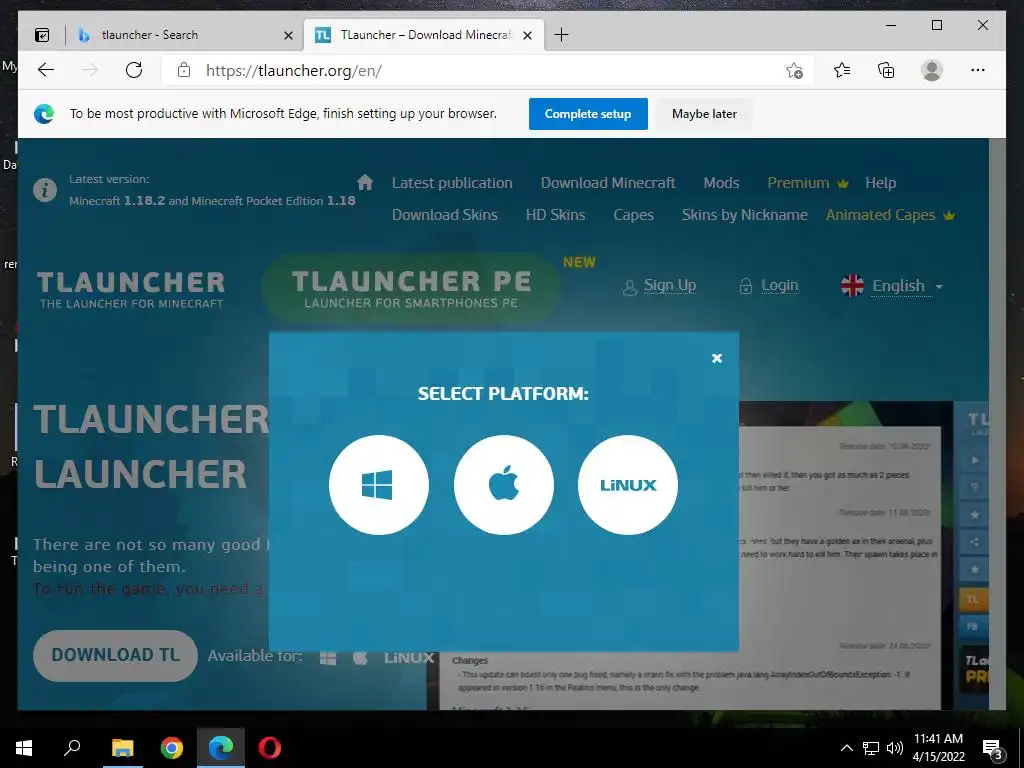The width and height of the screenshot is (1024, 768).
Task: Open the Edge profile avatar
Action: [932, 70]
